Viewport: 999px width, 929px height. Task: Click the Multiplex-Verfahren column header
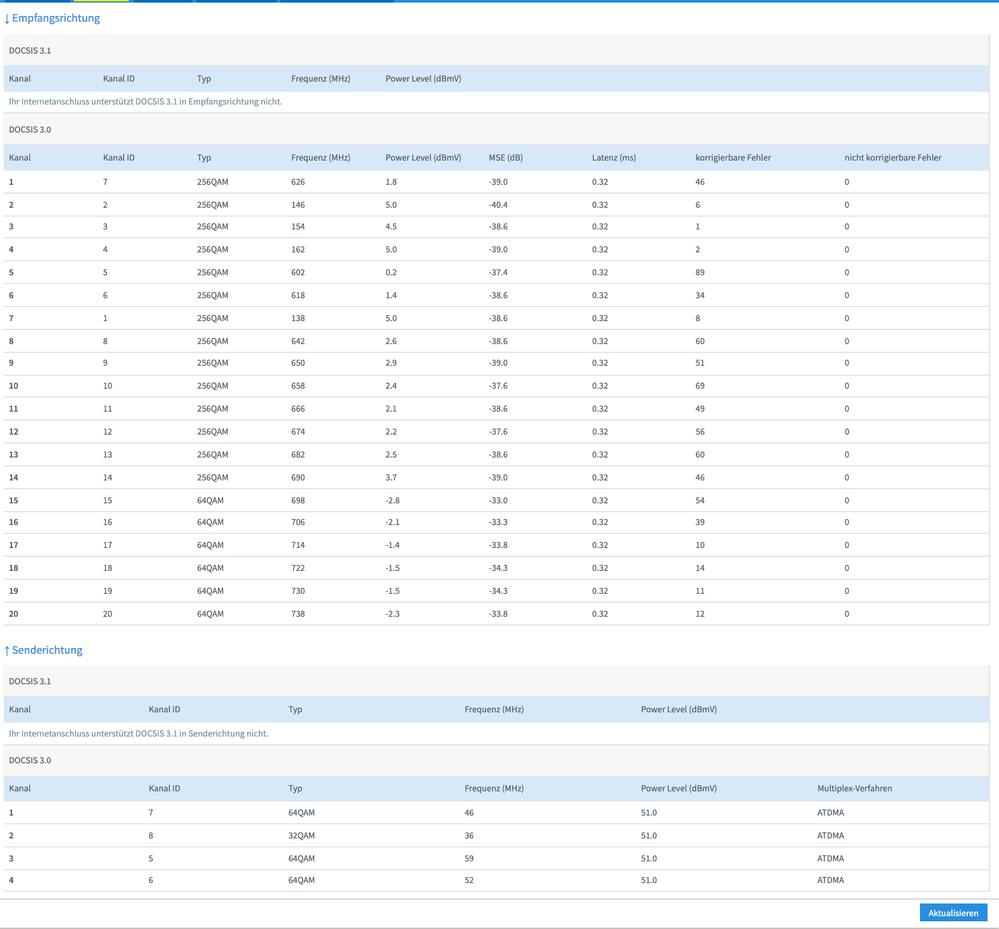click(854, 788)
